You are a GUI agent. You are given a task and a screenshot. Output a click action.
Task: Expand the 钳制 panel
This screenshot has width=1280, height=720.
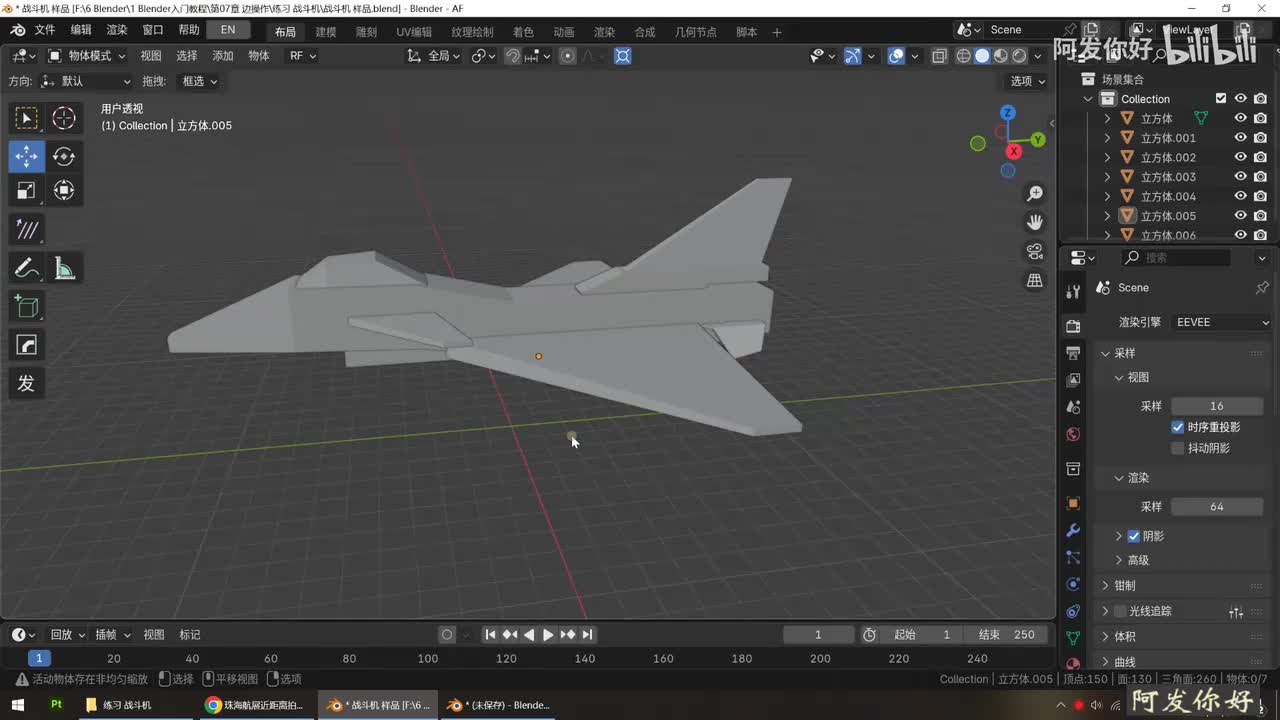coord(1182,585)
